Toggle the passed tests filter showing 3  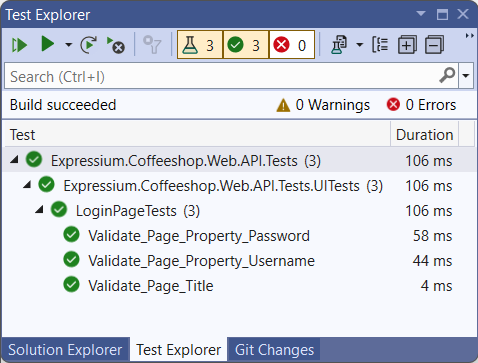(x=246, y=45)
